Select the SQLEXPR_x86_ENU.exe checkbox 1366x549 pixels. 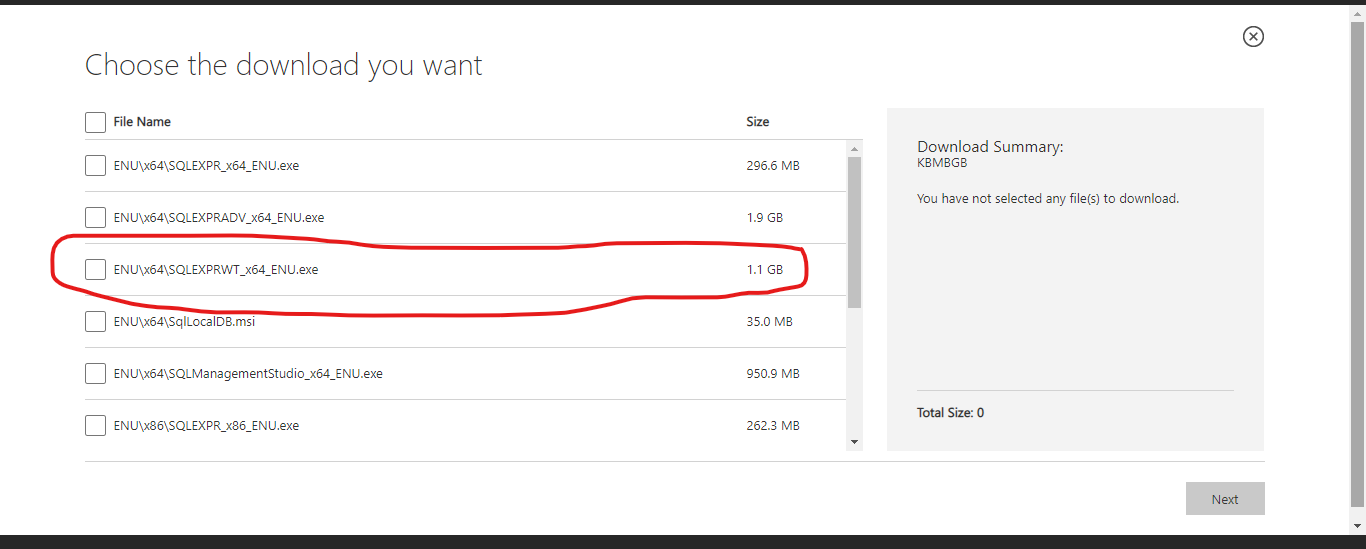95,426
